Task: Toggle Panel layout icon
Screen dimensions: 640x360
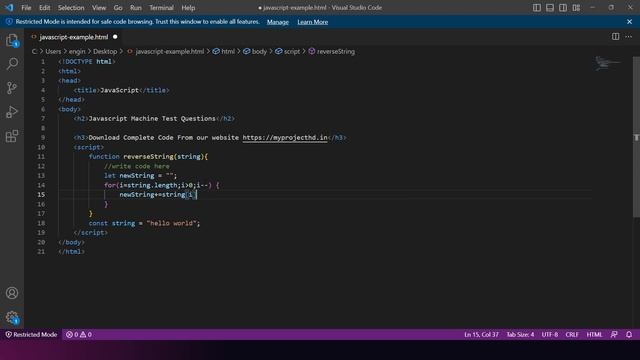Action: point(550,7)
